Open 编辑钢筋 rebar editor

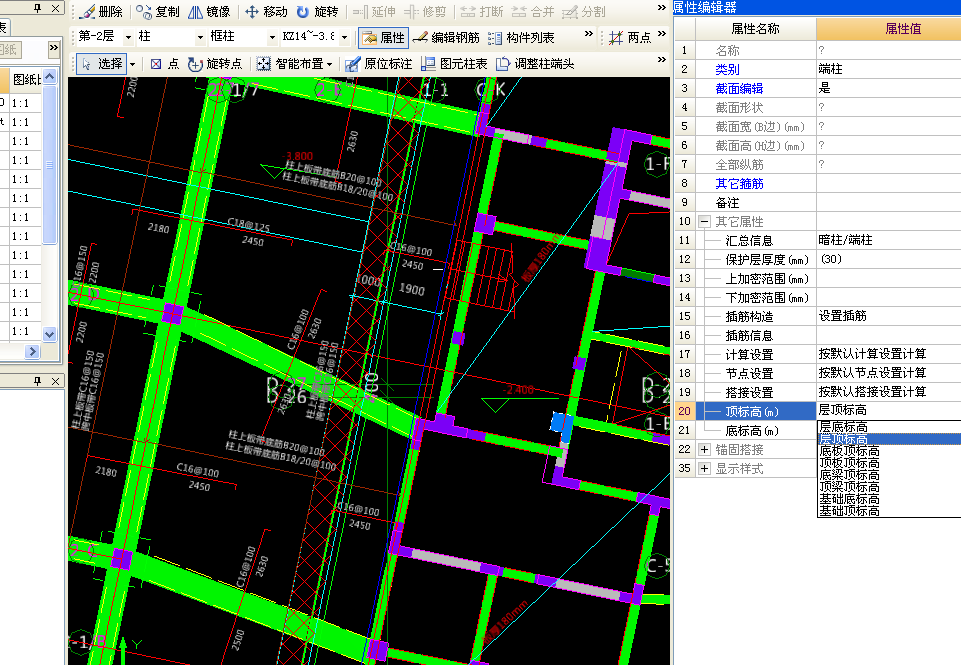coord(446,37)
